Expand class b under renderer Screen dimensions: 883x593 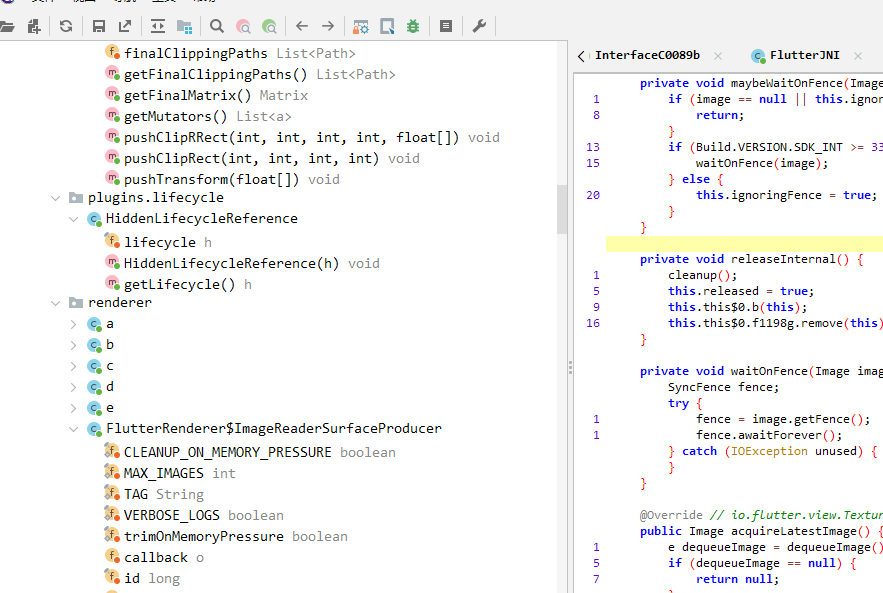pyautogui.click(x=73, y=345)
